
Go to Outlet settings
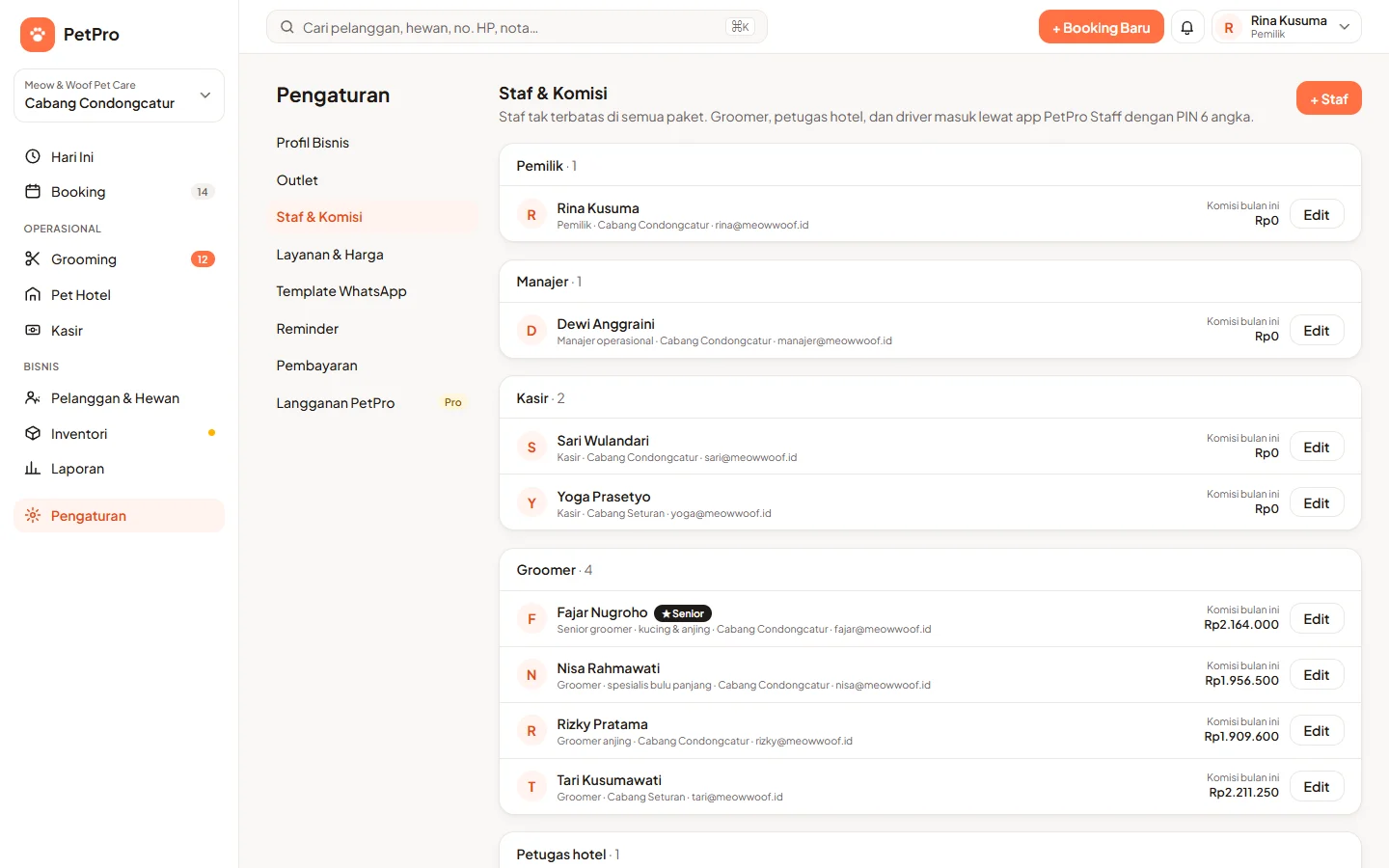[372, 180]
